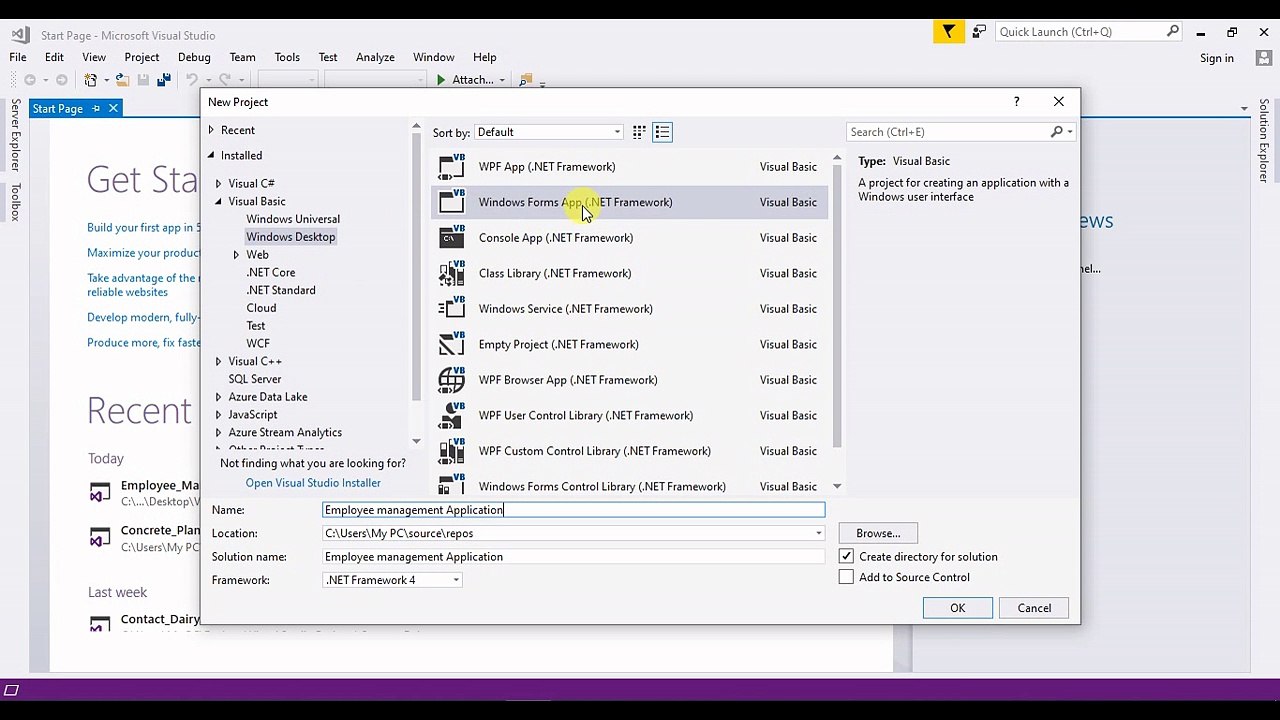Click the New Project toolbar icon

tap(91, 80)
